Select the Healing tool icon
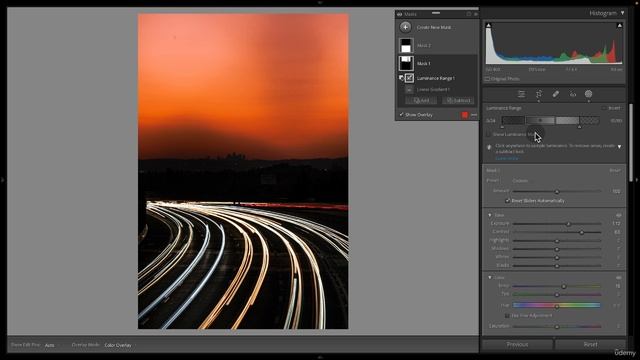This screenshot has width=640, height=360. click(556, 94)
